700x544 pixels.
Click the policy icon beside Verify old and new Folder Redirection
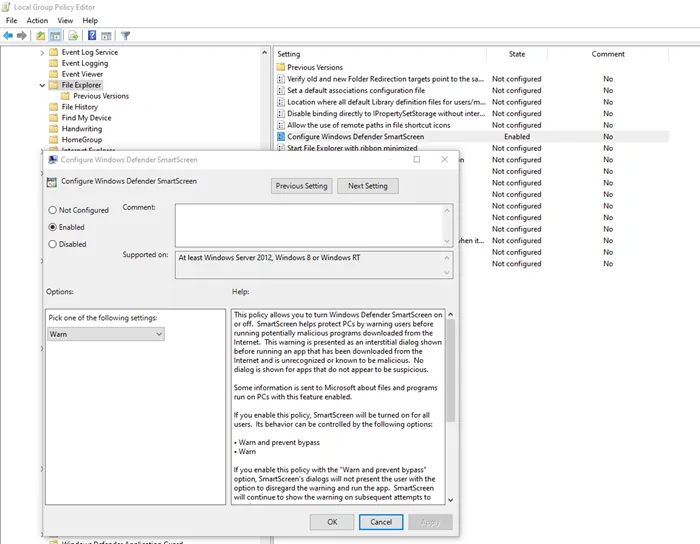tap(281, 79)
